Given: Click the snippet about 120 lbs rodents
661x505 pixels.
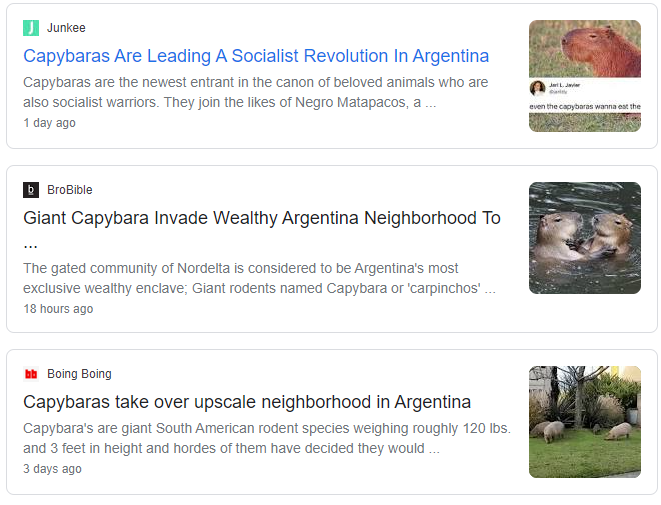Looking at the screenshot, I should [x=267, y=438].
